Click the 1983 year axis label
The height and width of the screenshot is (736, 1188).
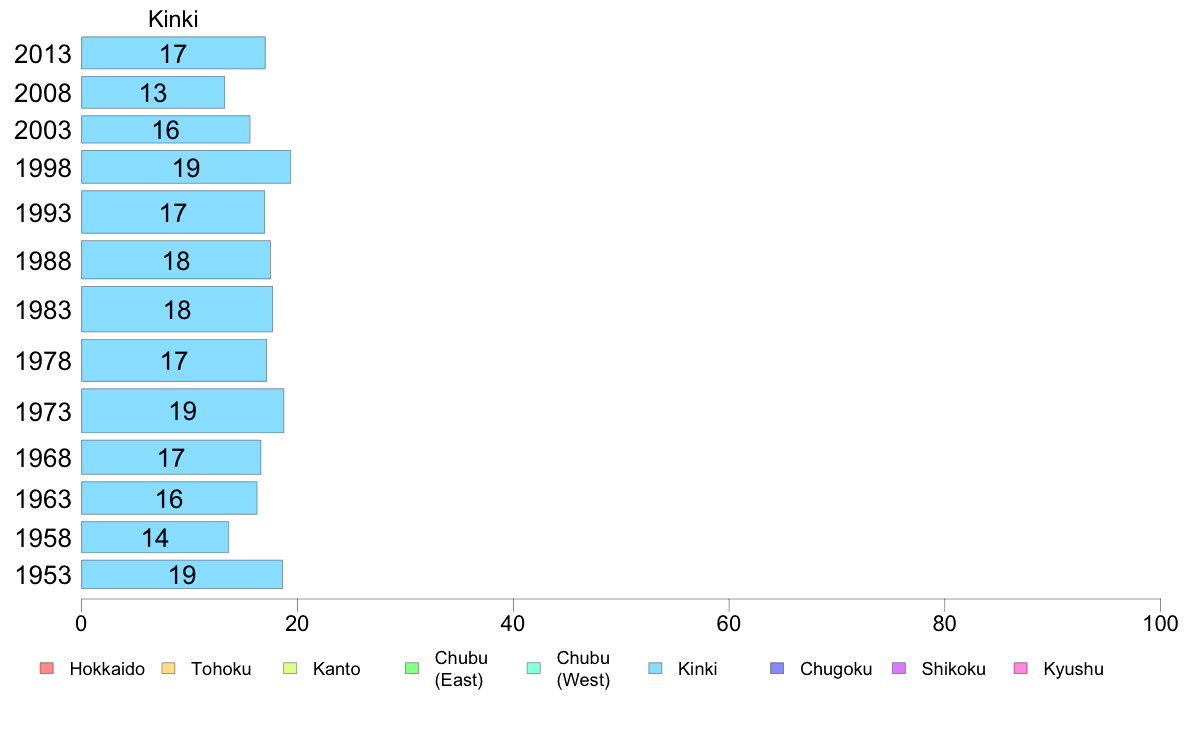pos(43,310)
